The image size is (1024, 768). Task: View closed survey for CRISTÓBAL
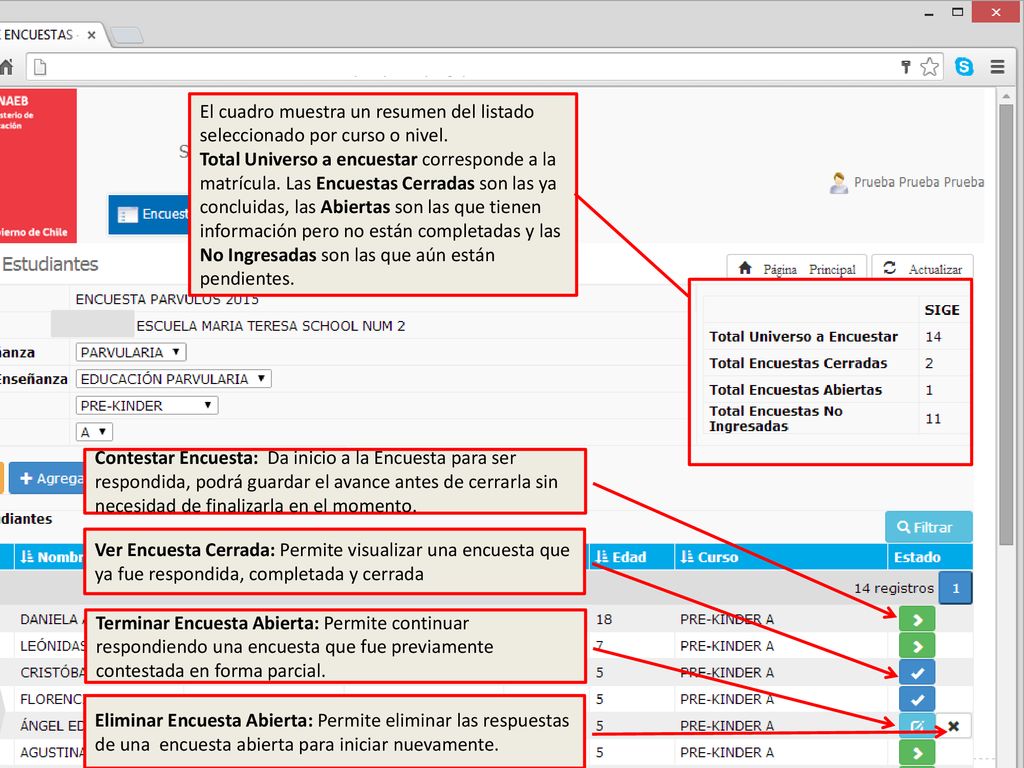[x=917, y=673]
